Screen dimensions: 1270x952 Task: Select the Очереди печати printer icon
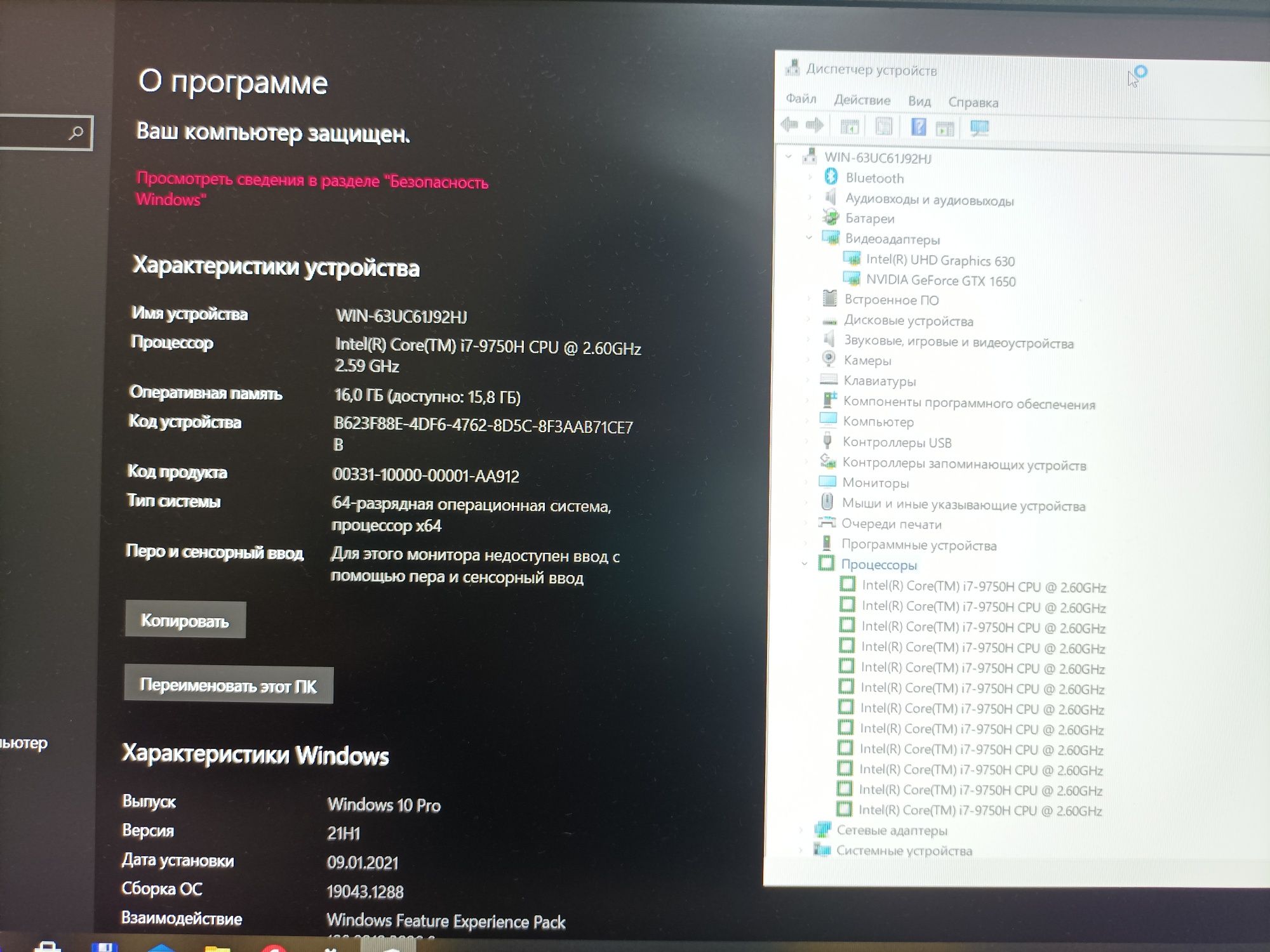826,522
